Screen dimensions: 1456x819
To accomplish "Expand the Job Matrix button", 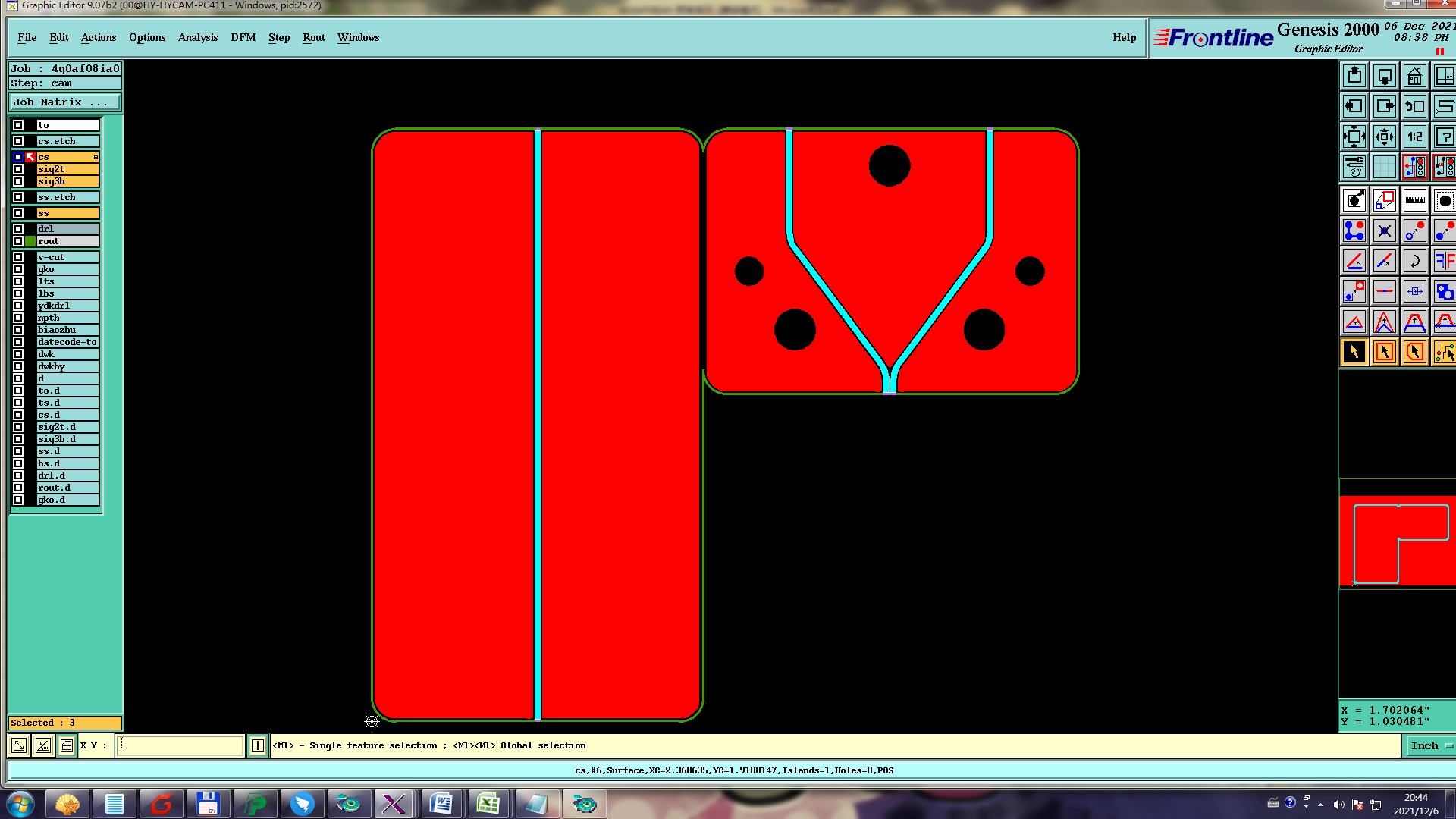I will tap(64, 102).
